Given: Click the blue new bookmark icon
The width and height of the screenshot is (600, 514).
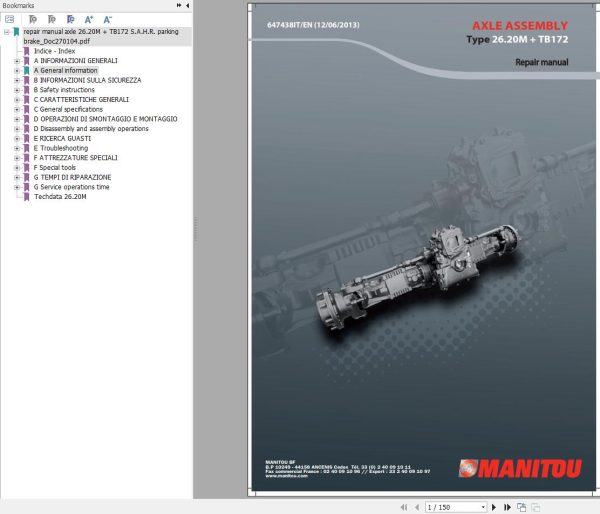Looking at the screenshot, I should coord(70,19).
